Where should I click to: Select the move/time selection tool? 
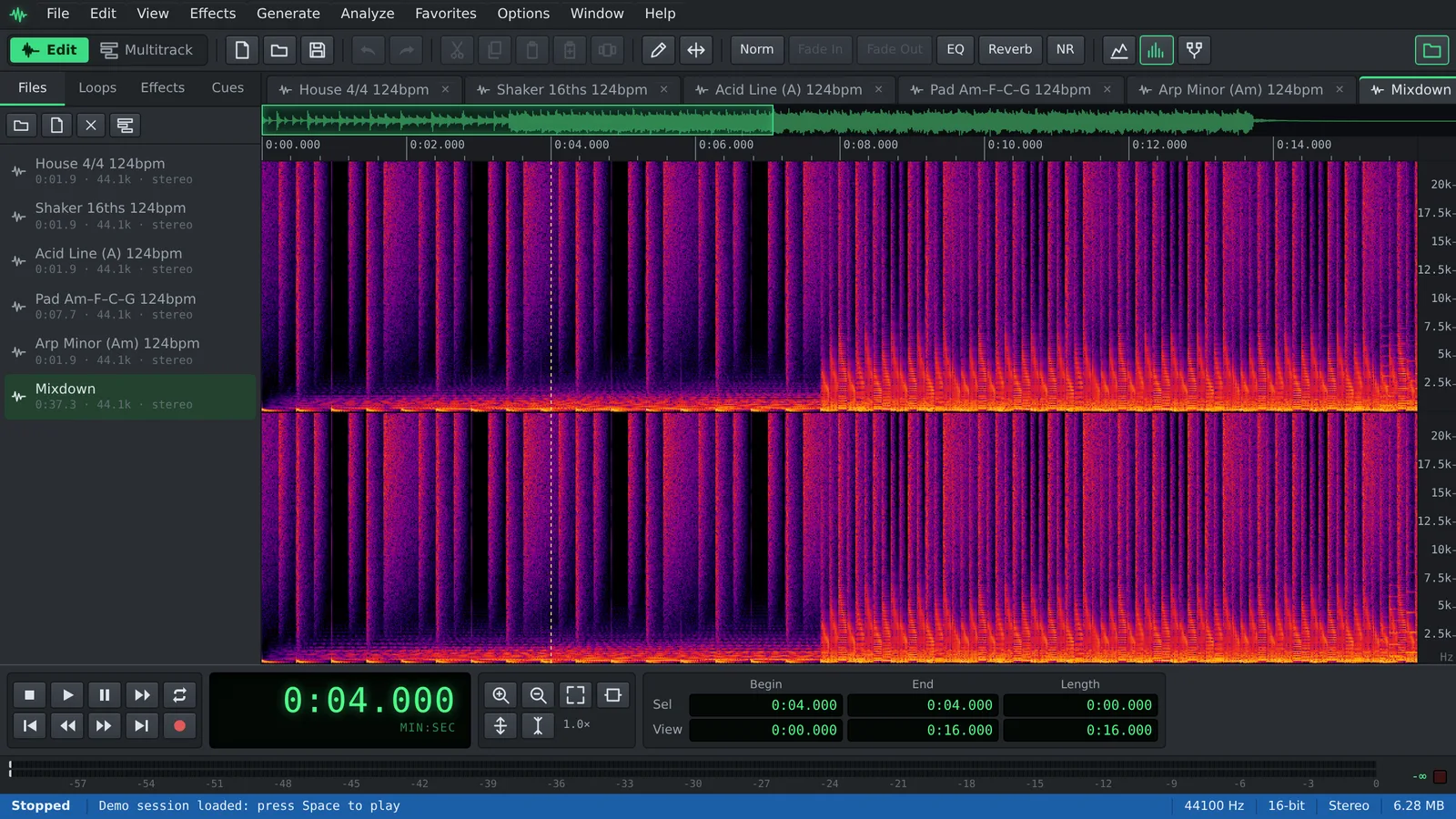pos(696,50)
